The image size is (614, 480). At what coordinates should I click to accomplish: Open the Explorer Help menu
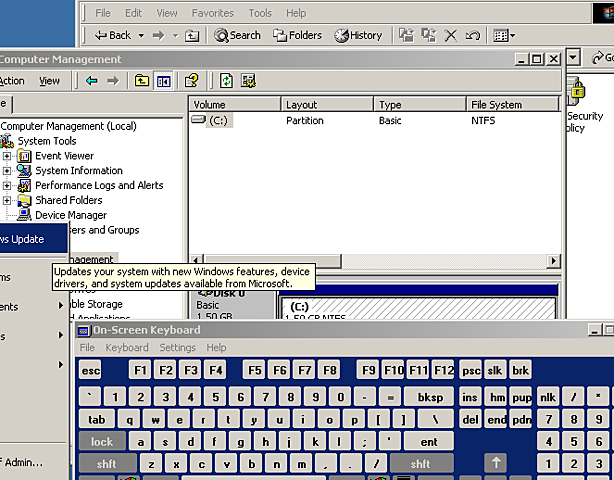pyautogui.click(x=296, y=13)
